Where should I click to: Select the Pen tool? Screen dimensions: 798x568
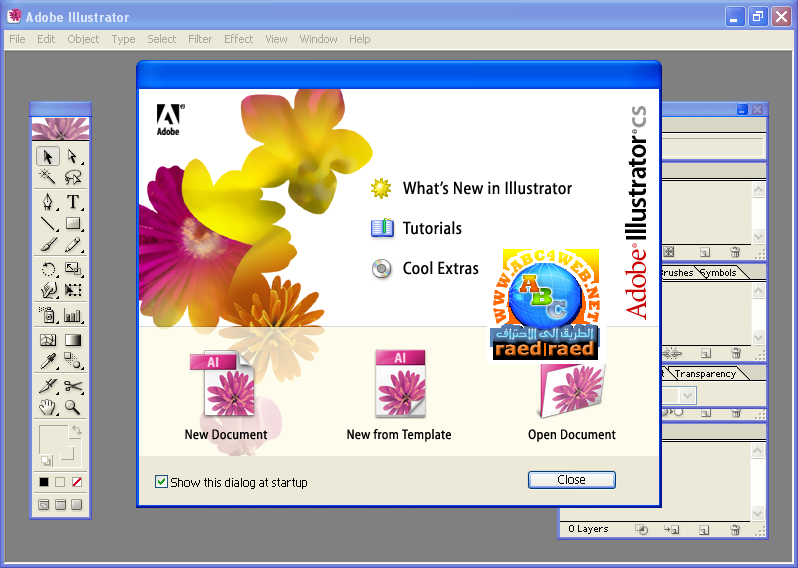pyautogui.click(x=48, y=202)
